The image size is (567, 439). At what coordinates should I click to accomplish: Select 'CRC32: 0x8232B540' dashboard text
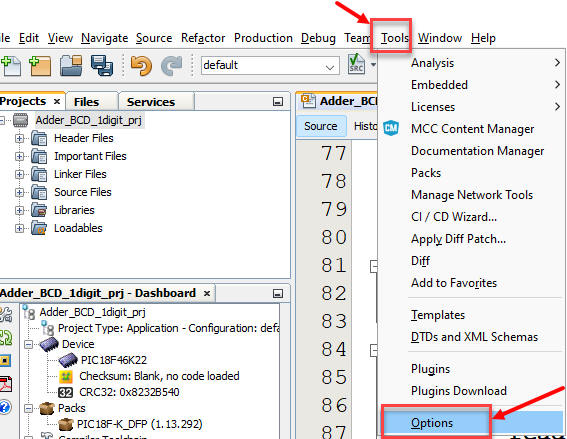(x=129, y=392)
